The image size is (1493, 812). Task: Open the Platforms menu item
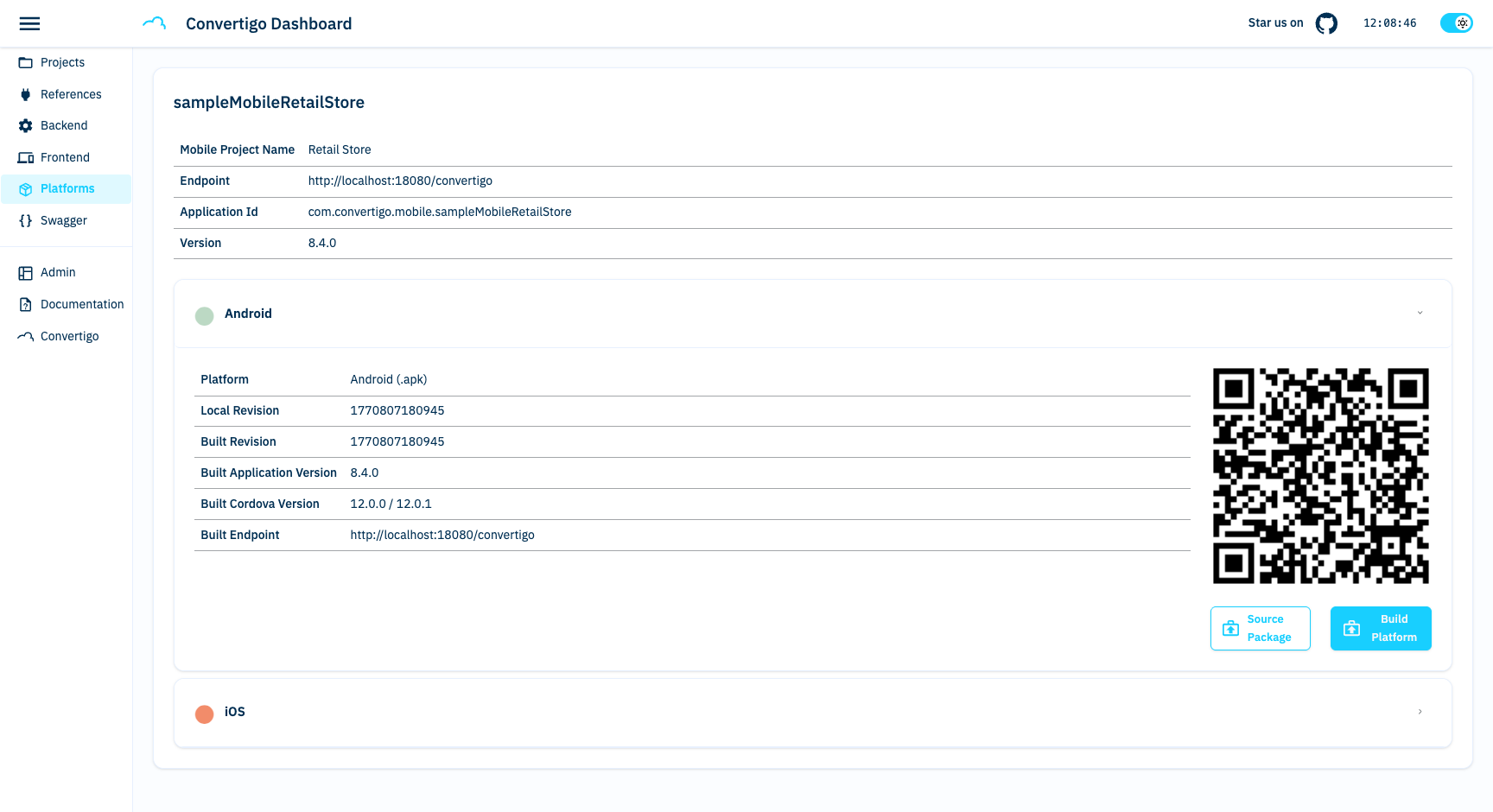[x=67, y=189]
